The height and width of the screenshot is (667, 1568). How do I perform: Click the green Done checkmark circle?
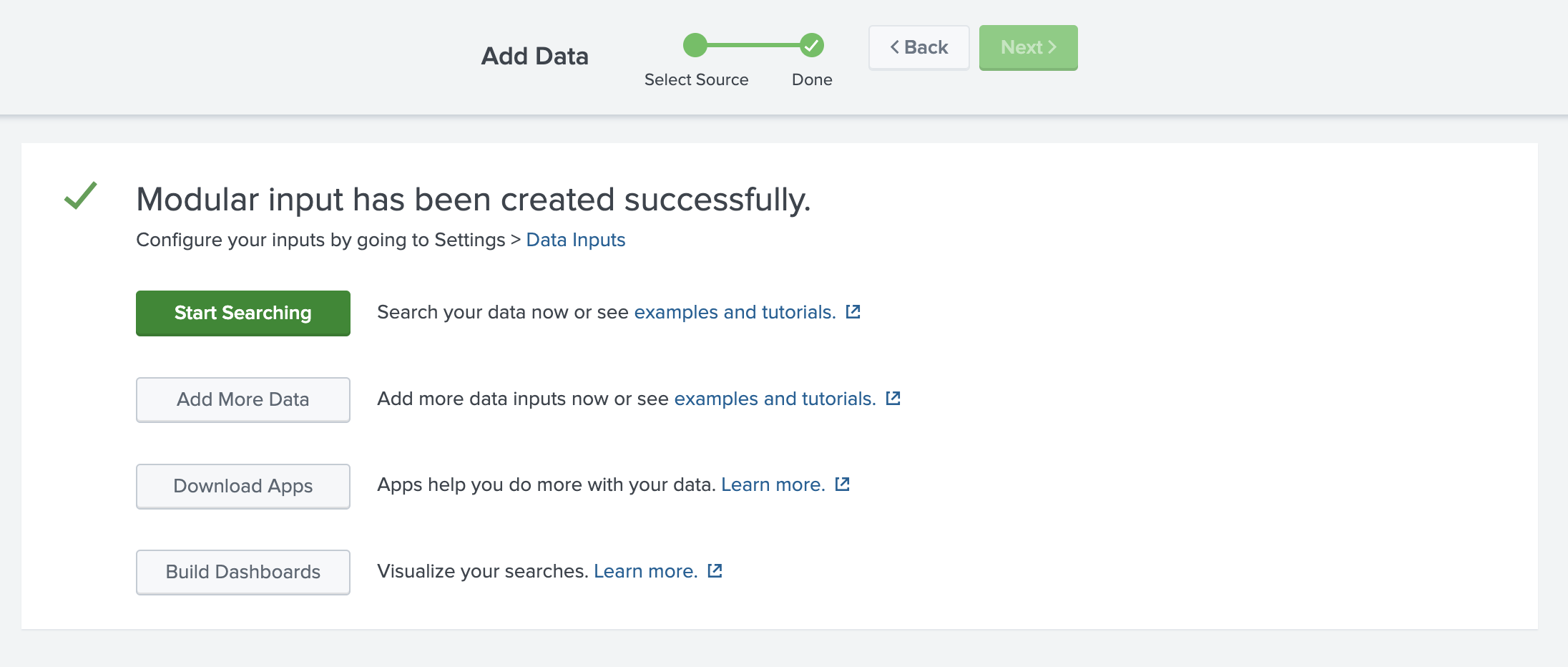coord(812,46)
